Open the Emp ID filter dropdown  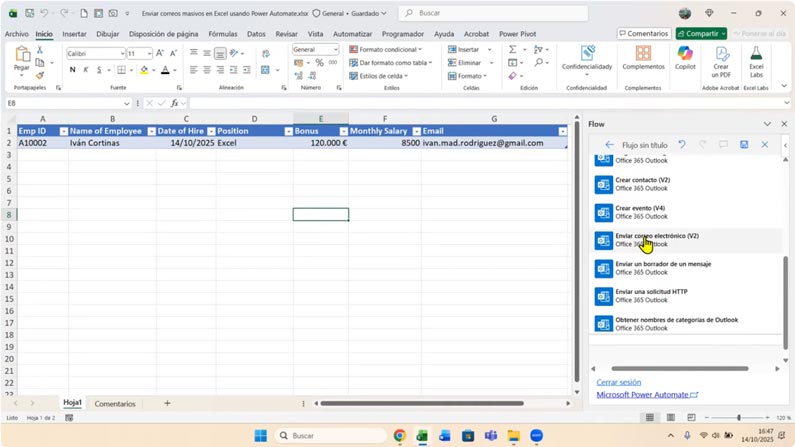tap(63, 131)
